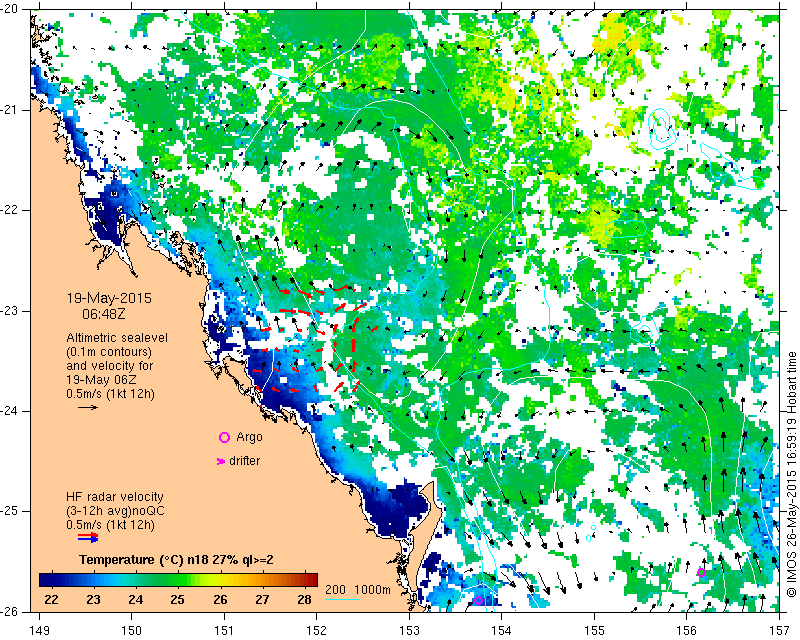Image resolution: width=800 pixels, height=640 pixels.
Task: Click the 0.5m/s text under the HF radar legend
Action: (110, 525)
